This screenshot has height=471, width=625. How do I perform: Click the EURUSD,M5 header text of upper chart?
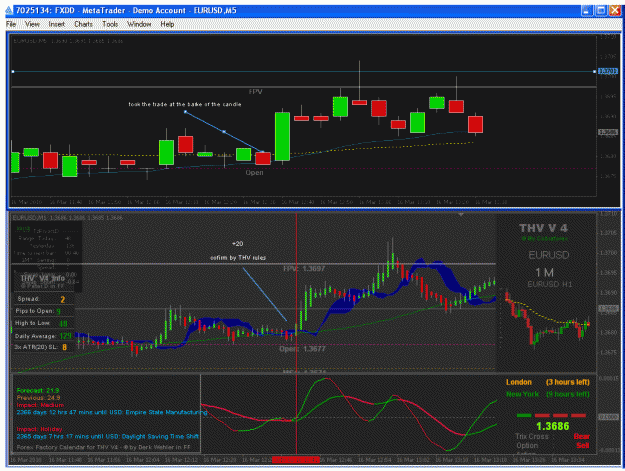pos(68,41)
